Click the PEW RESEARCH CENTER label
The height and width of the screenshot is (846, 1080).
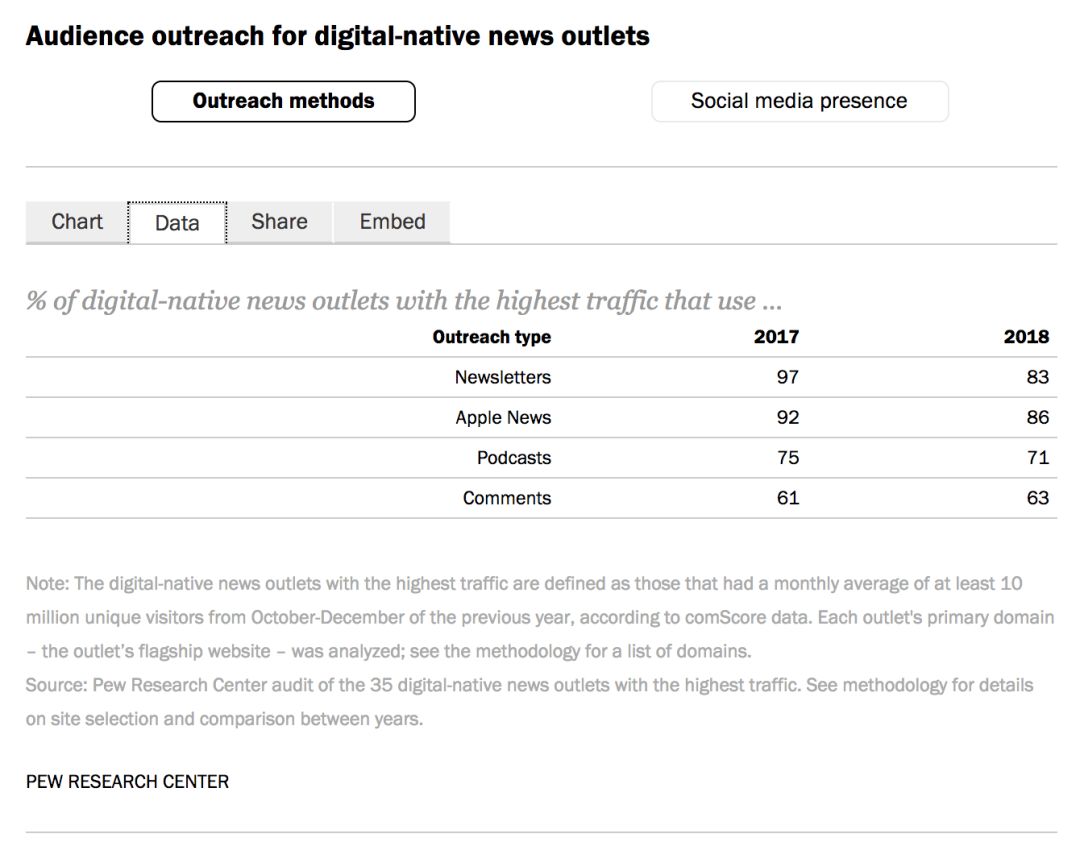tap(127, 782)
